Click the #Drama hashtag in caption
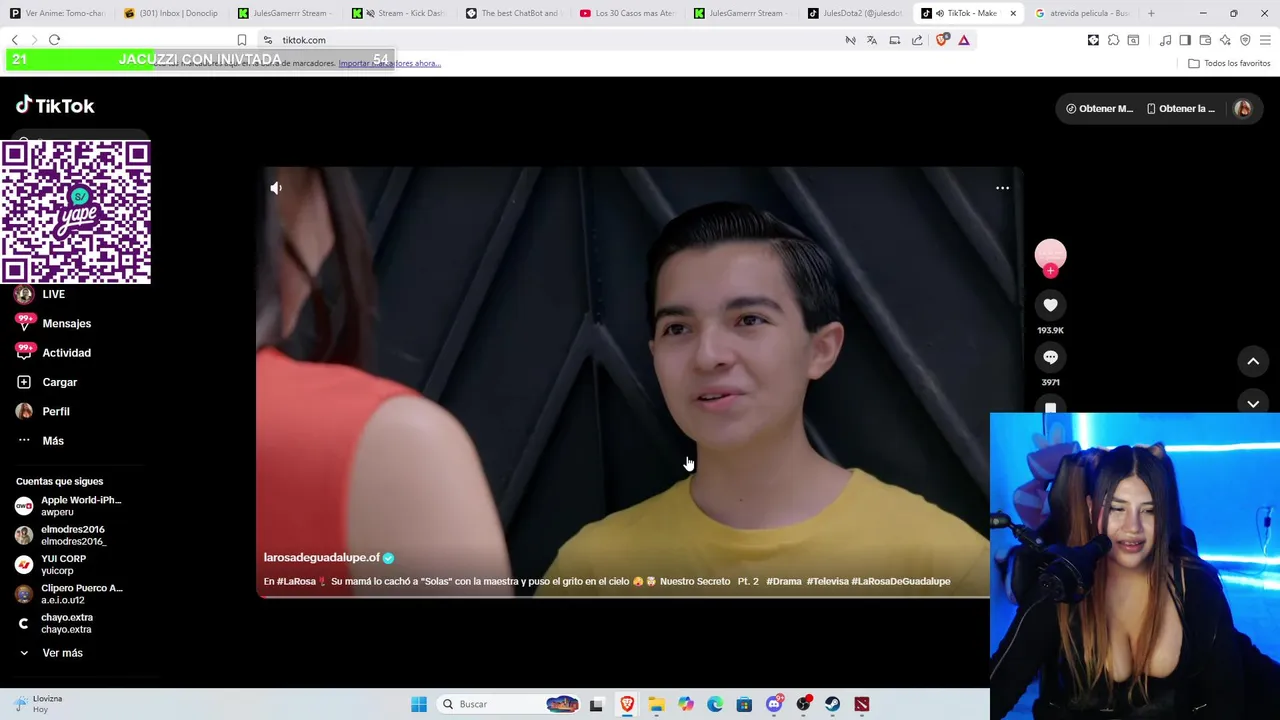The width and height of the screenshot is (1280, 720). 784,581
